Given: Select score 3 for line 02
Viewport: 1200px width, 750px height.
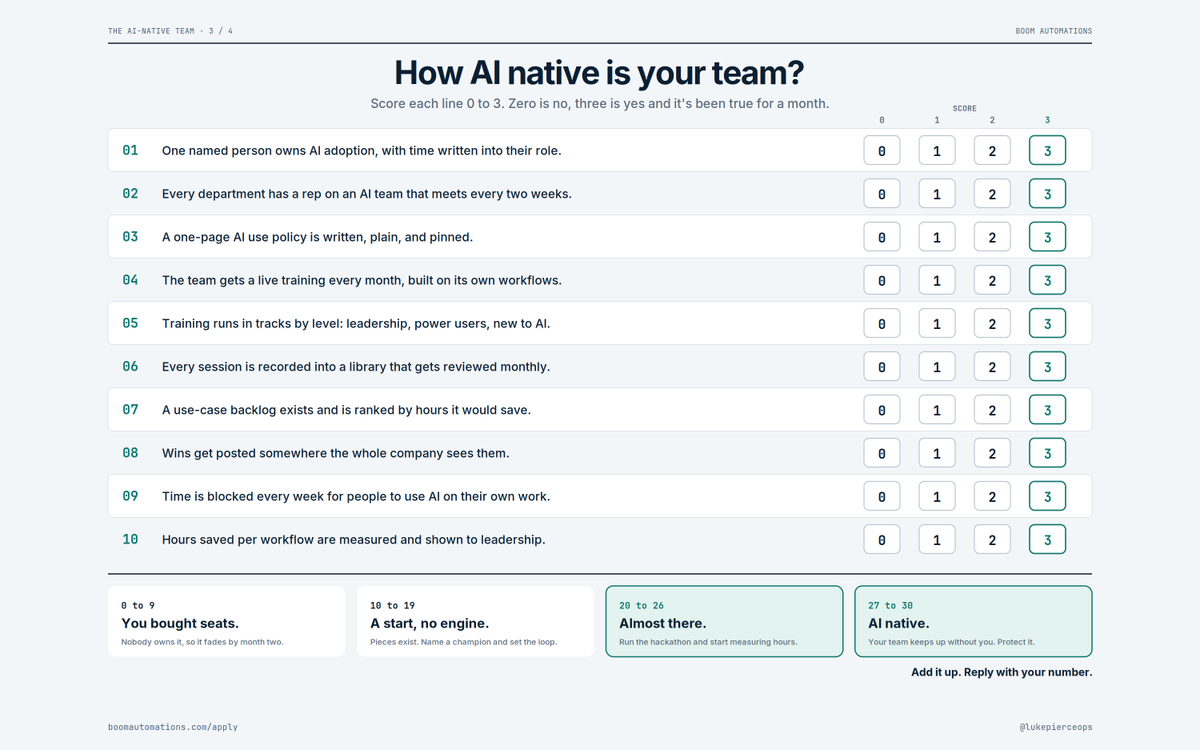Looking at the screenshot, I should [x=1047, y=194].
